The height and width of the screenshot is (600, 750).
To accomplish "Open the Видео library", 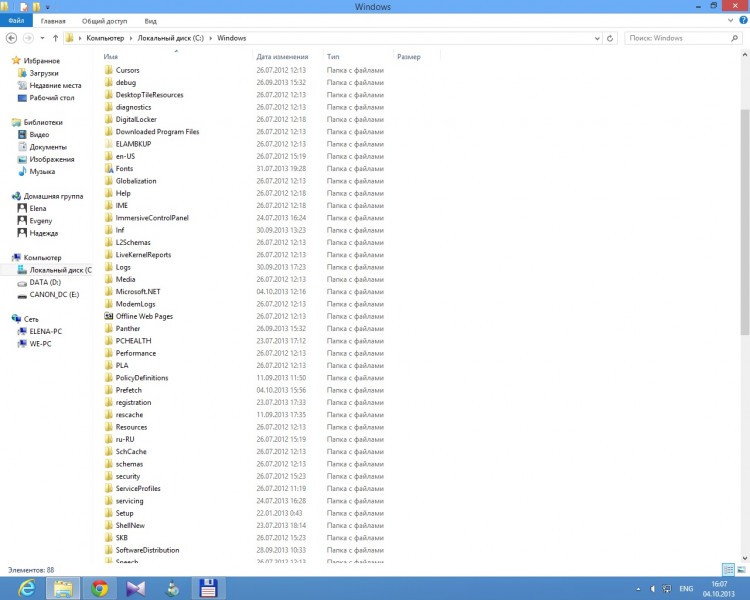I will [x=39, y=134].
